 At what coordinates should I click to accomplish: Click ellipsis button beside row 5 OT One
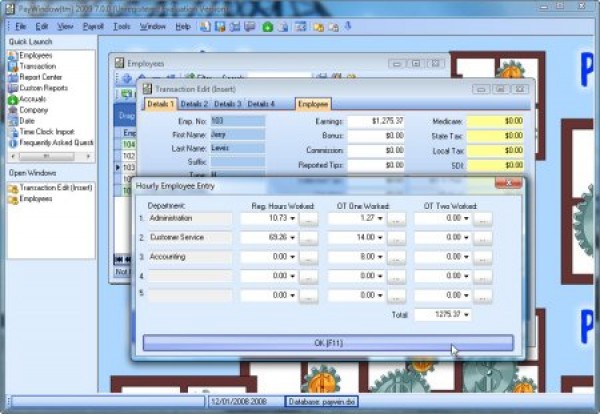point(396,296)
